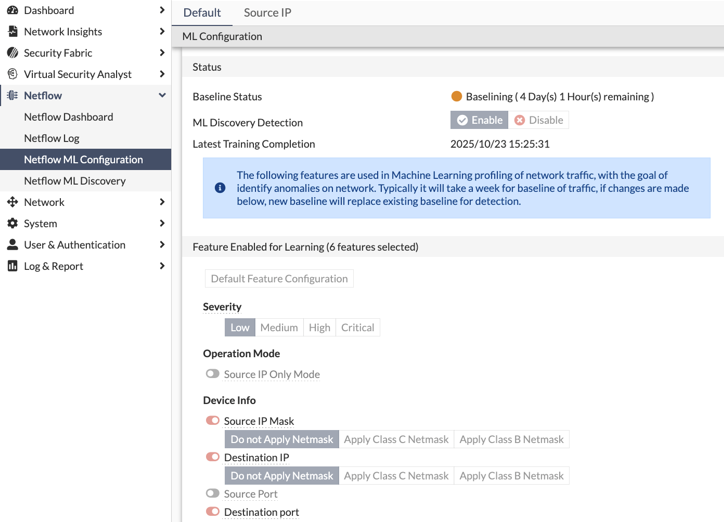Viewport: 724px width, 522px height.
Task: Click the Virtual Security Analyst icon
Action: click(x=12, y=74)
